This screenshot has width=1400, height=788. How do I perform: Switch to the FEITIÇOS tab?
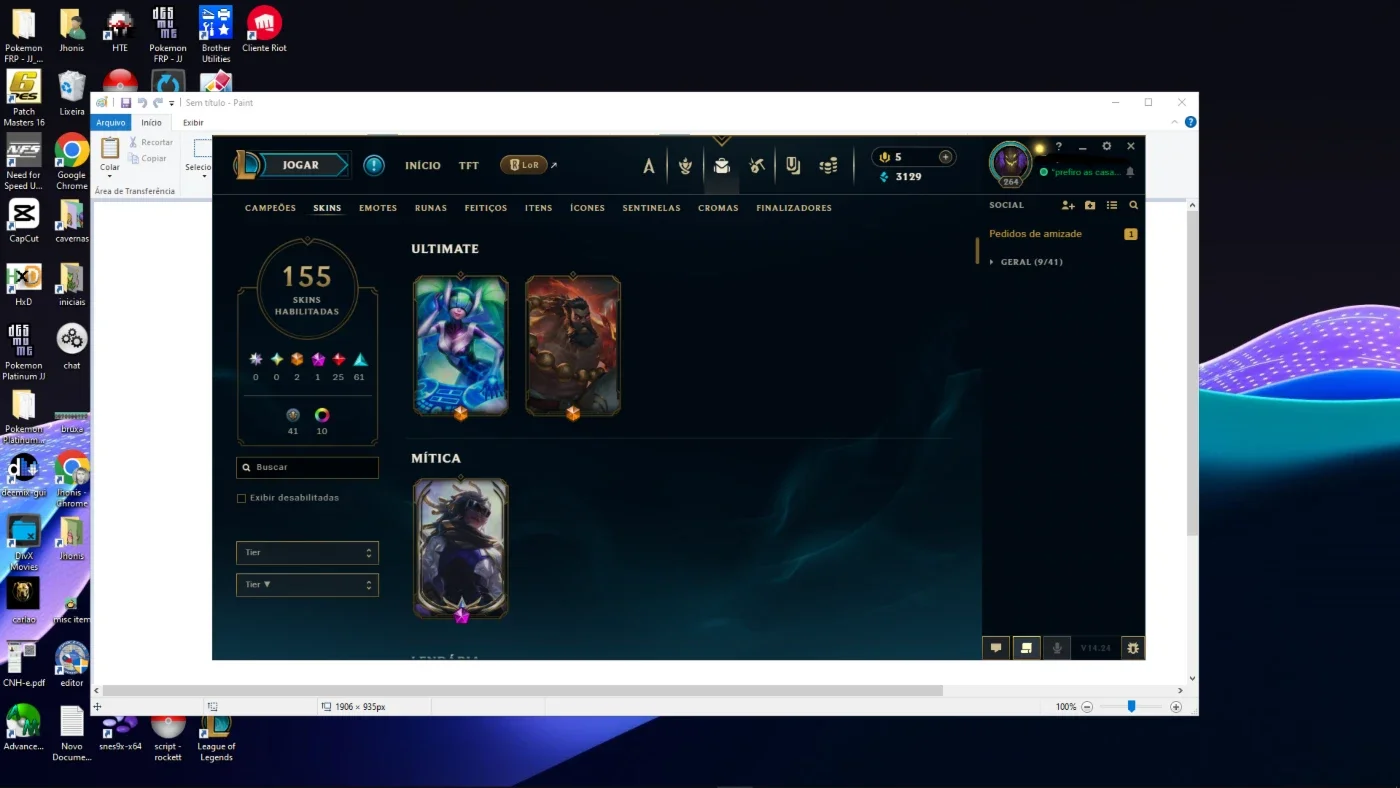(486, 208)
